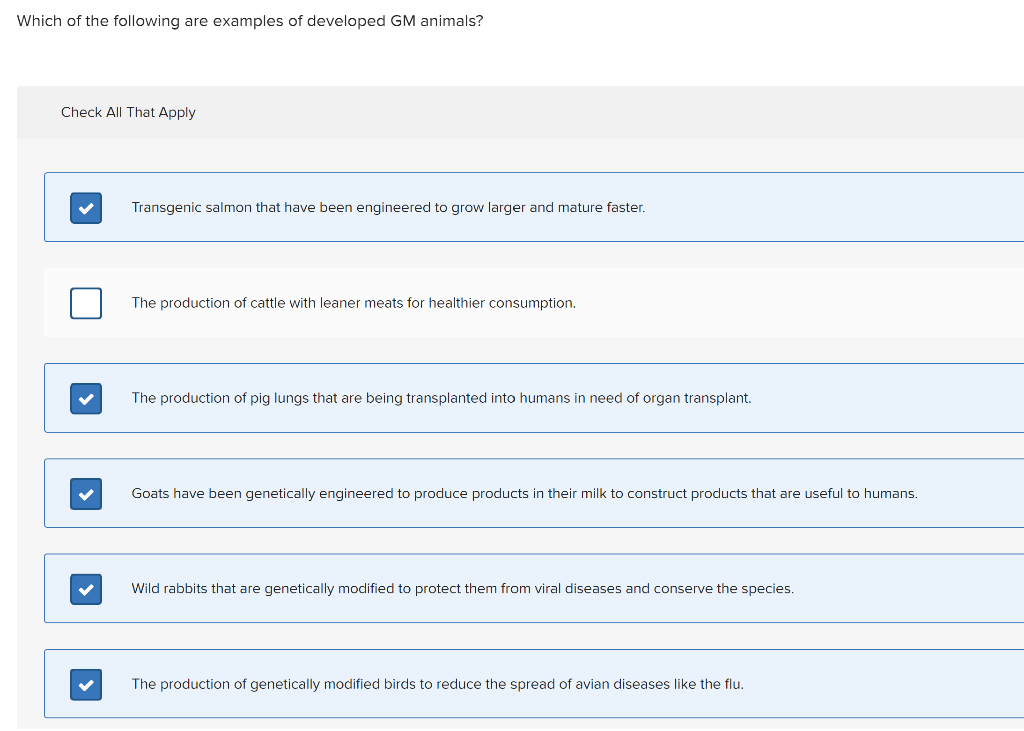Viewport: 1024px width, 731px height.
Task: Click the text 'Transgenic salmon that have been engineered'
Action: click(281, 208)
